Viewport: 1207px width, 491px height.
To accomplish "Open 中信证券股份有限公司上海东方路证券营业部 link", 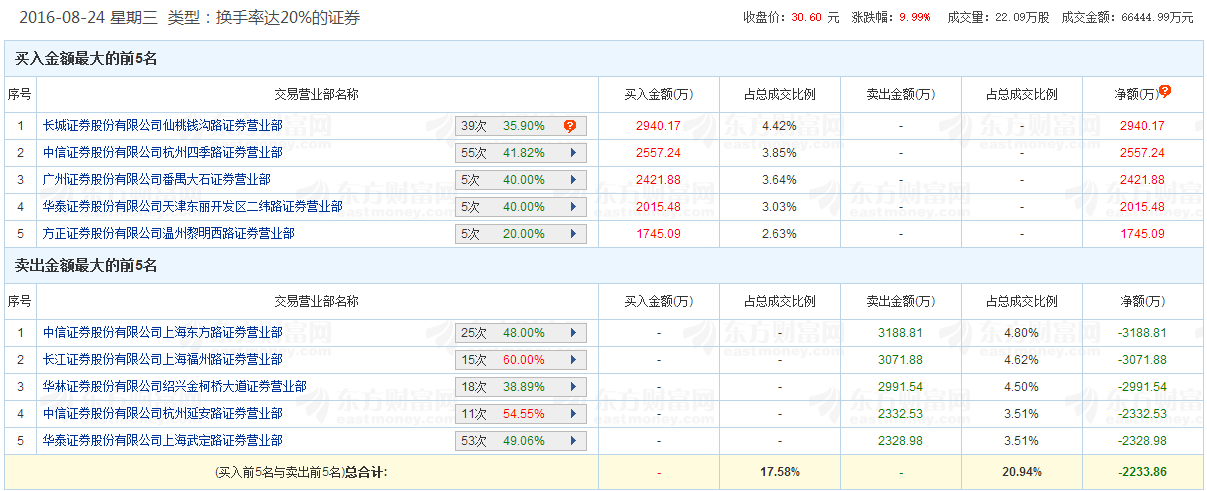I will point(162,333).
